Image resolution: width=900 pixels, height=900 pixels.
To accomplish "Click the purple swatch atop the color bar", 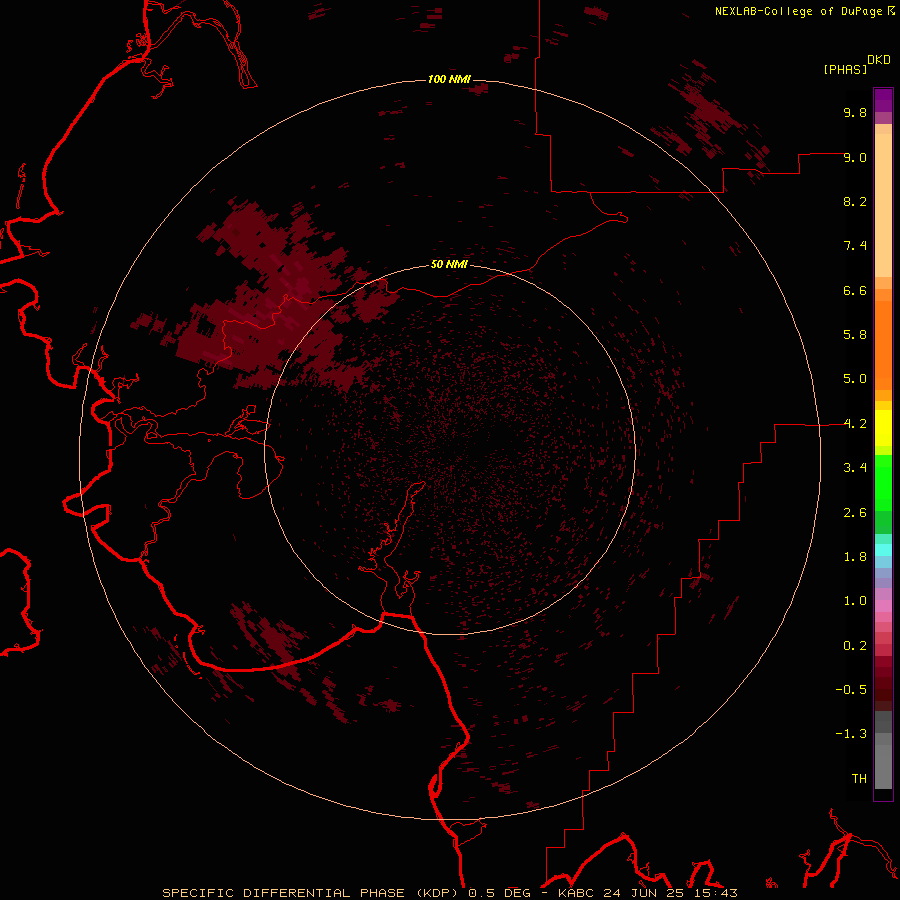I will 883,100.
